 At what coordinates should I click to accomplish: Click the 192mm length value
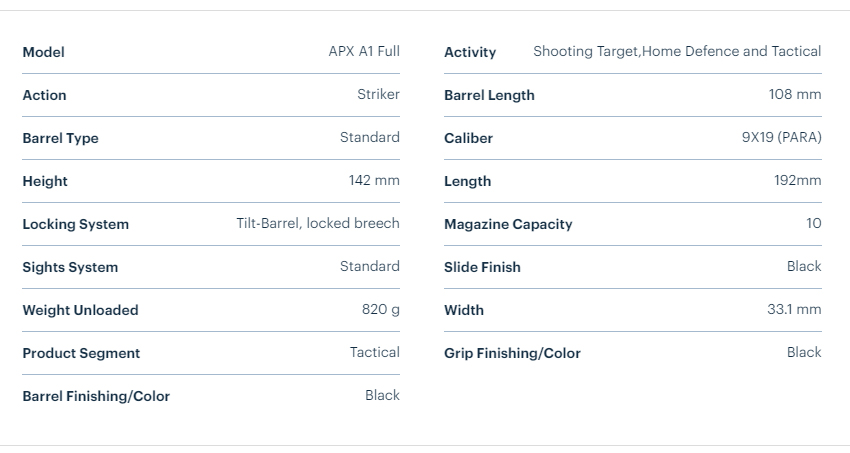(797, 180)
